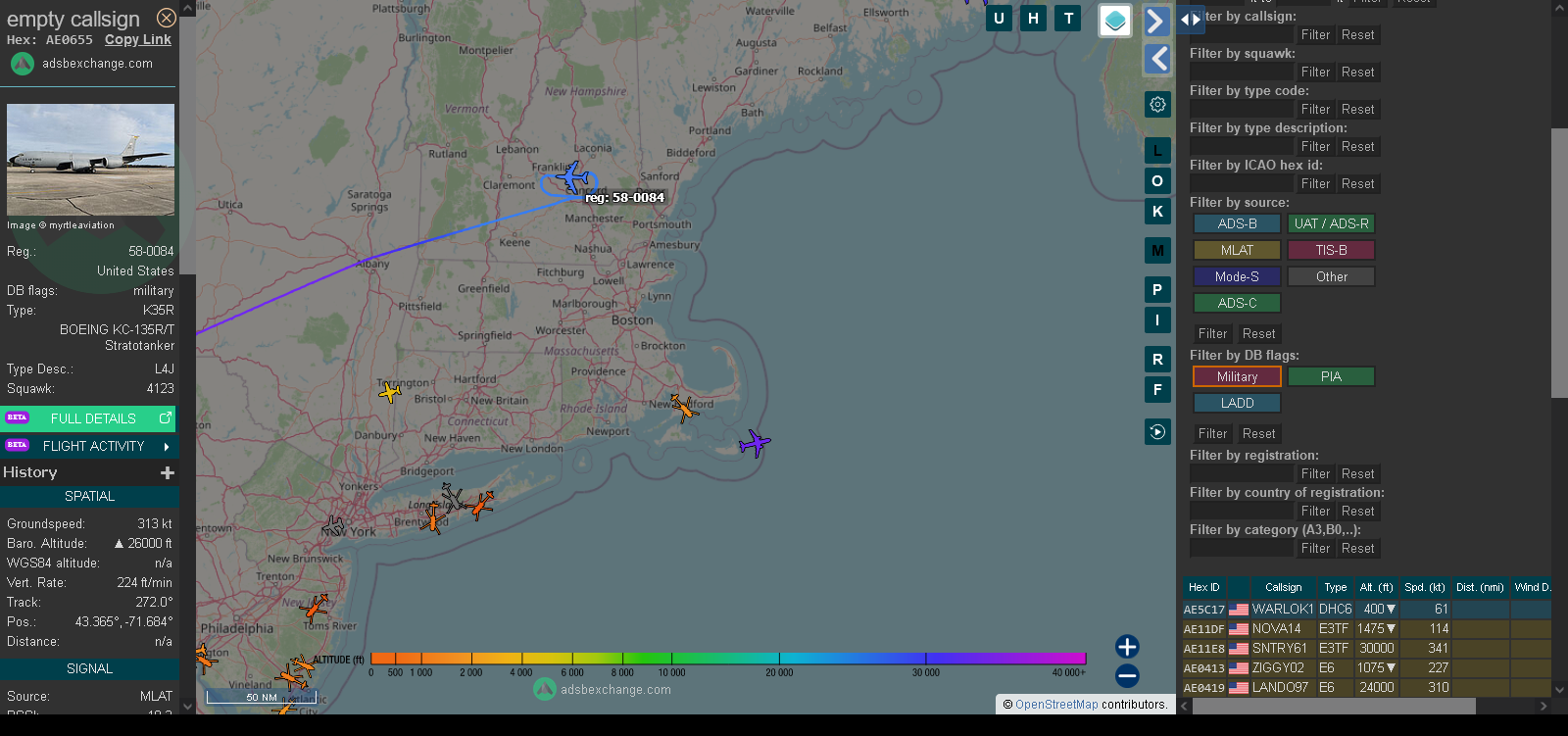Click the H map toolbar button
1568x736 pixels.
pos(1033,18)
